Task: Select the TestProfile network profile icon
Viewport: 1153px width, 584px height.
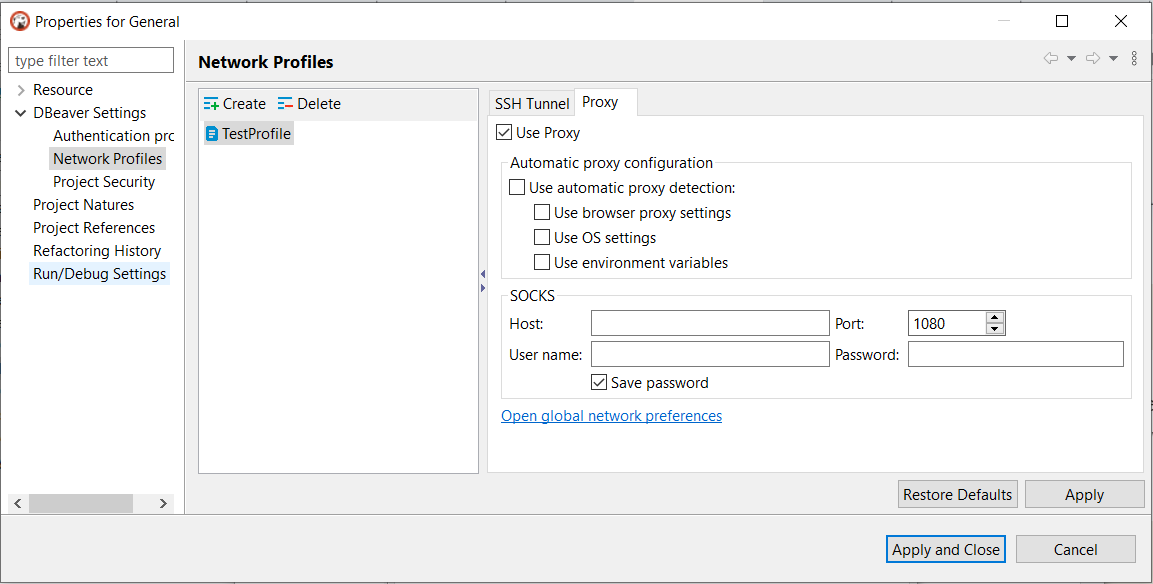Action: click(213, 132)
